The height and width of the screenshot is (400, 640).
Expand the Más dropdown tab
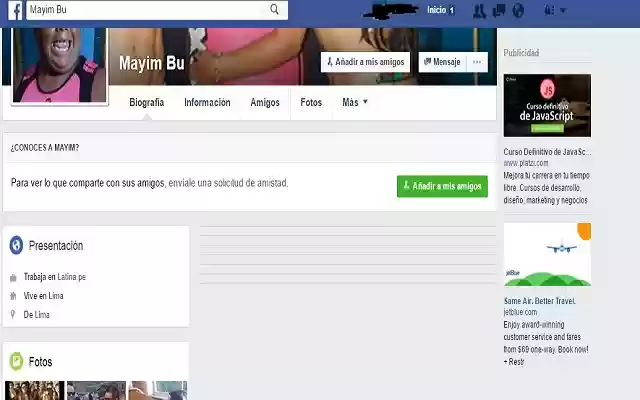[355, 102]
